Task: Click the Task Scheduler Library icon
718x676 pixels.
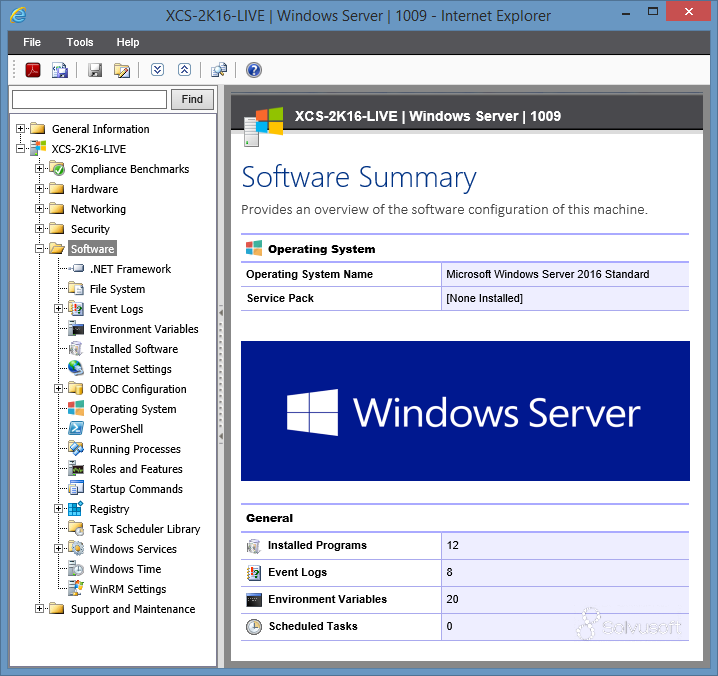Action: point(76,529)
